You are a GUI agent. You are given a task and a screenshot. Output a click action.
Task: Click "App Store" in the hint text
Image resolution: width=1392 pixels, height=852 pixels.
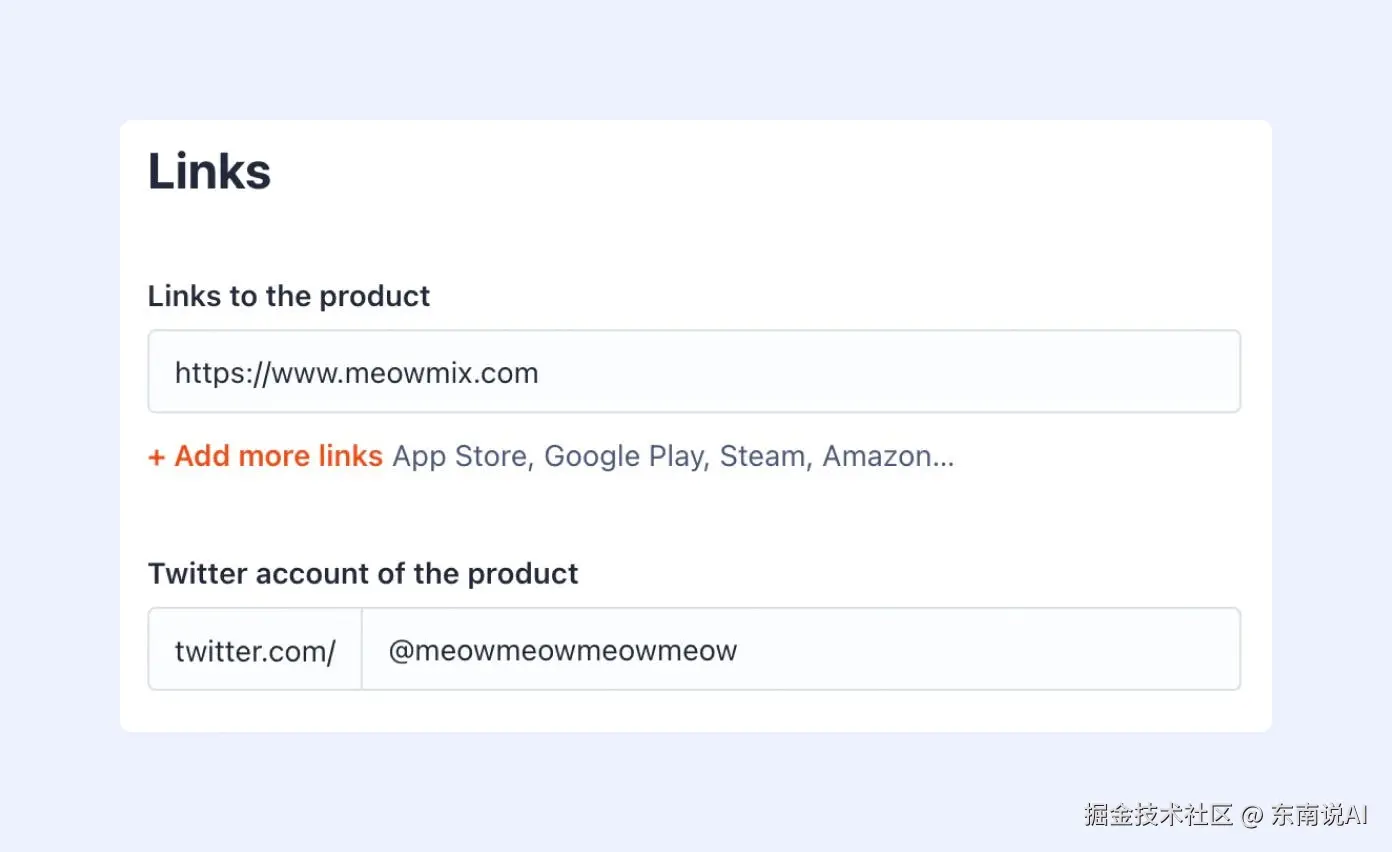click(x=461, y=456)
